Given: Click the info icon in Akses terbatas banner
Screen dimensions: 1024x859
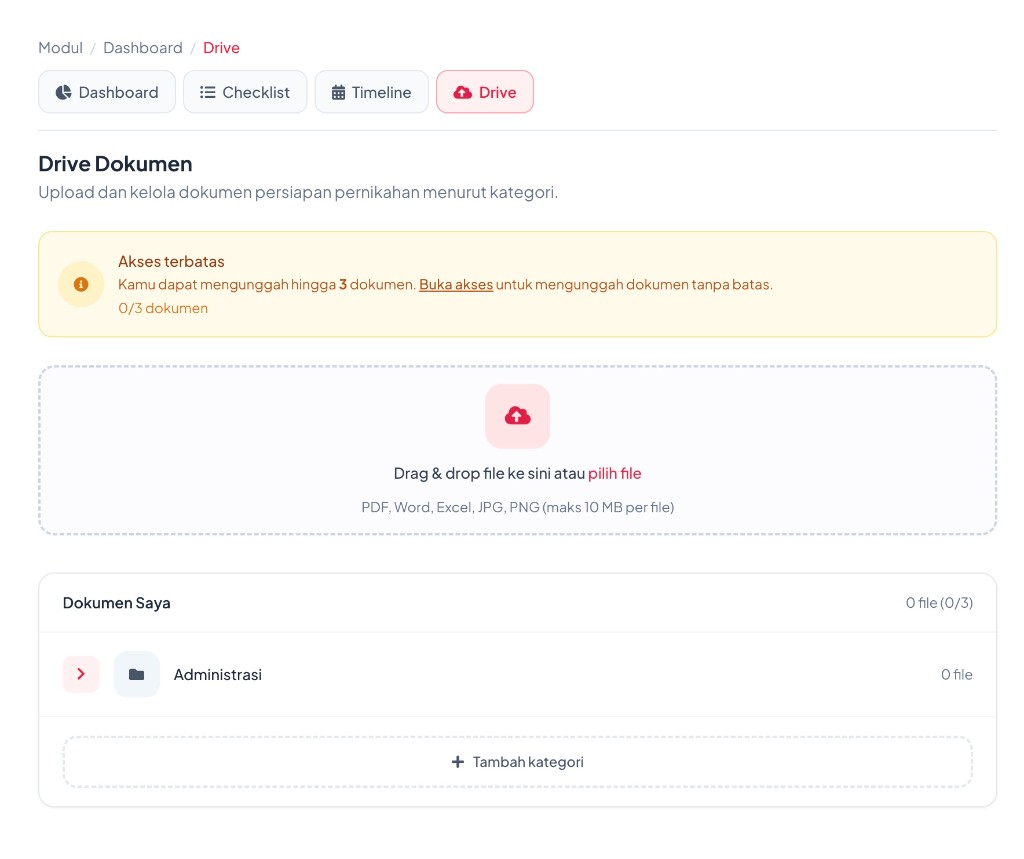Looking at the screenshot, I should [x=81, y=284].
